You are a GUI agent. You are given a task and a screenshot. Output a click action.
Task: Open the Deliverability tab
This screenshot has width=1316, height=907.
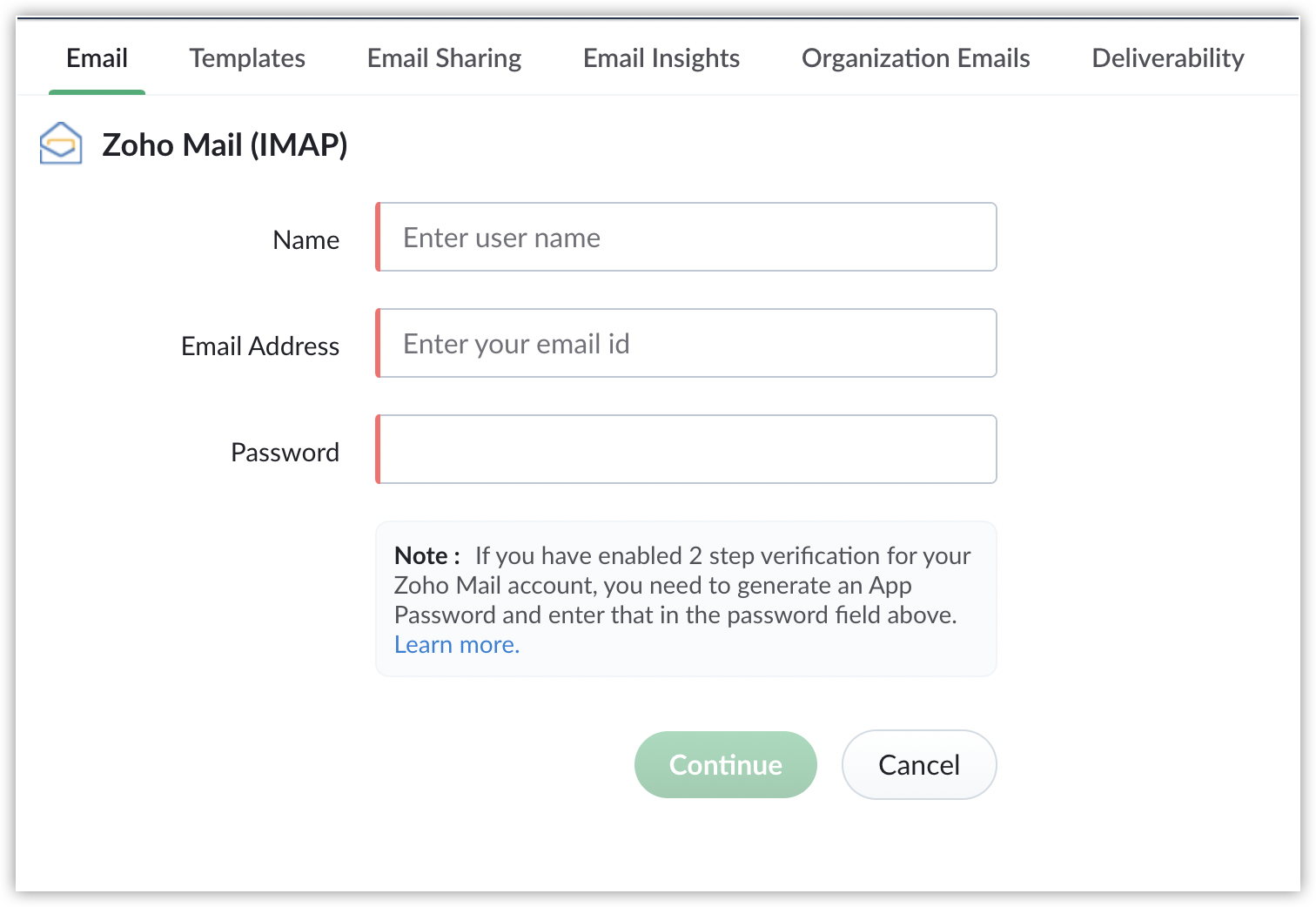coord(1168,58)
